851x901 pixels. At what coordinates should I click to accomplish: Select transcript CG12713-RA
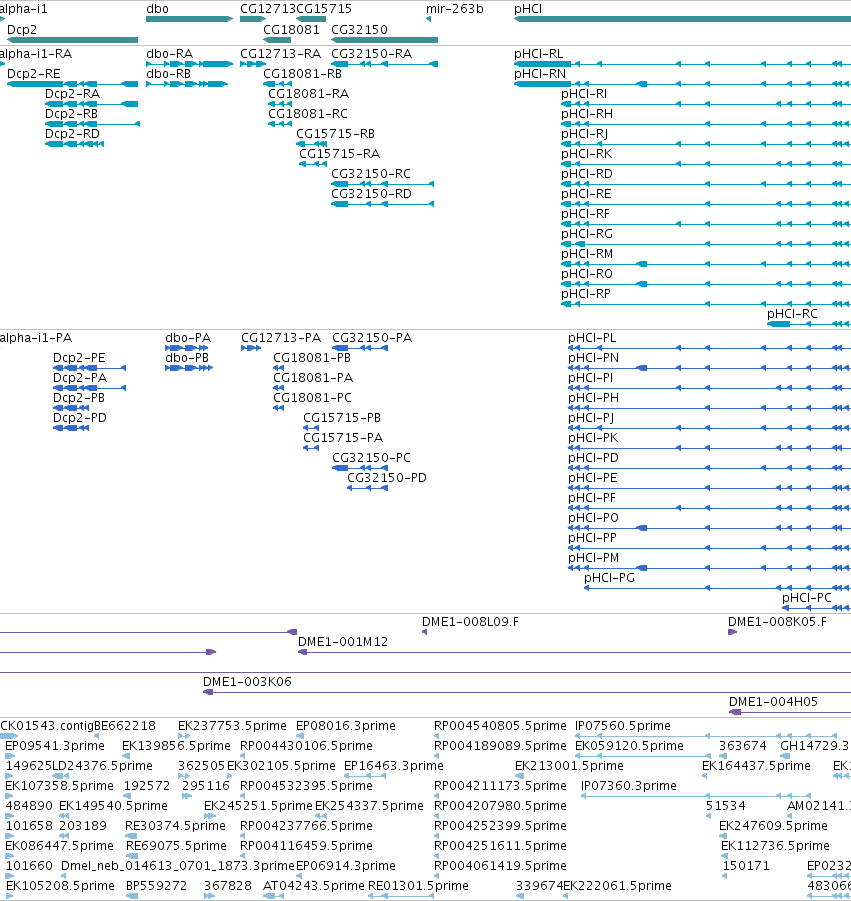[x=280, y=53]
